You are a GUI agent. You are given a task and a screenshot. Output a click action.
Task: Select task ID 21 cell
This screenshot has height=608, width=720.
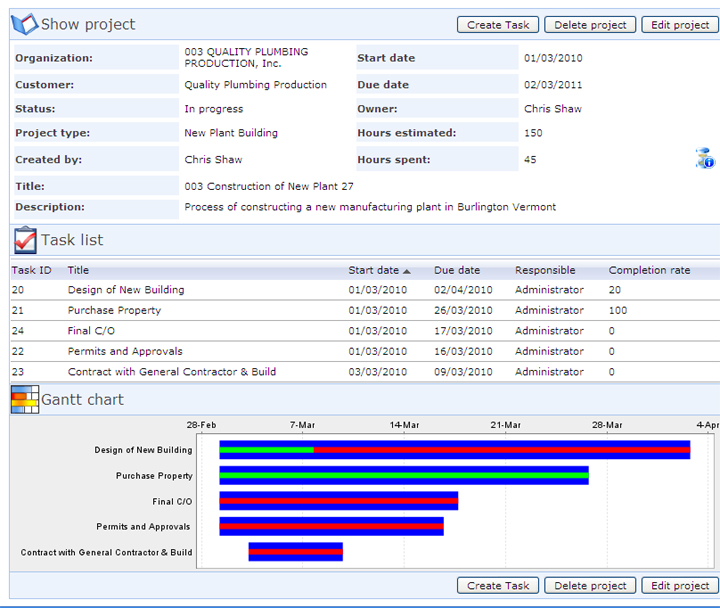pyautogui.click(x=18, y=310)
